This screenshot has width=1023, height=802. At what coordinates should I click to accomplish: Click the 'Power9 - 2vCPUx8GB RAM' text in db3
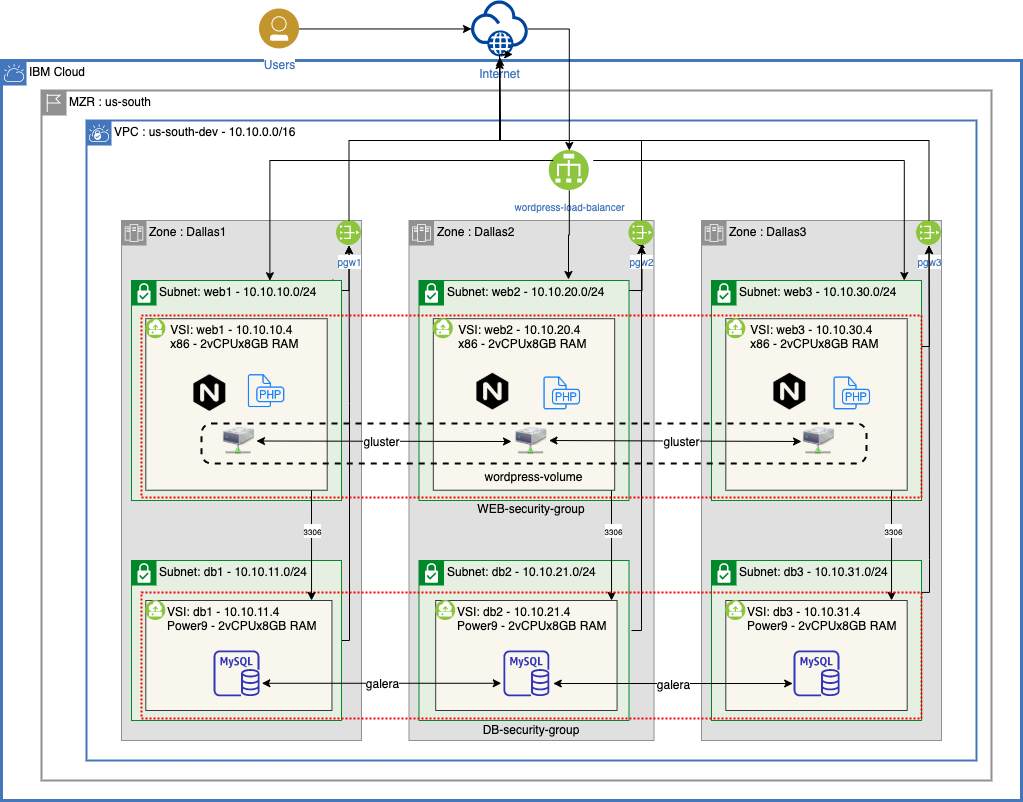pos(821,626)
